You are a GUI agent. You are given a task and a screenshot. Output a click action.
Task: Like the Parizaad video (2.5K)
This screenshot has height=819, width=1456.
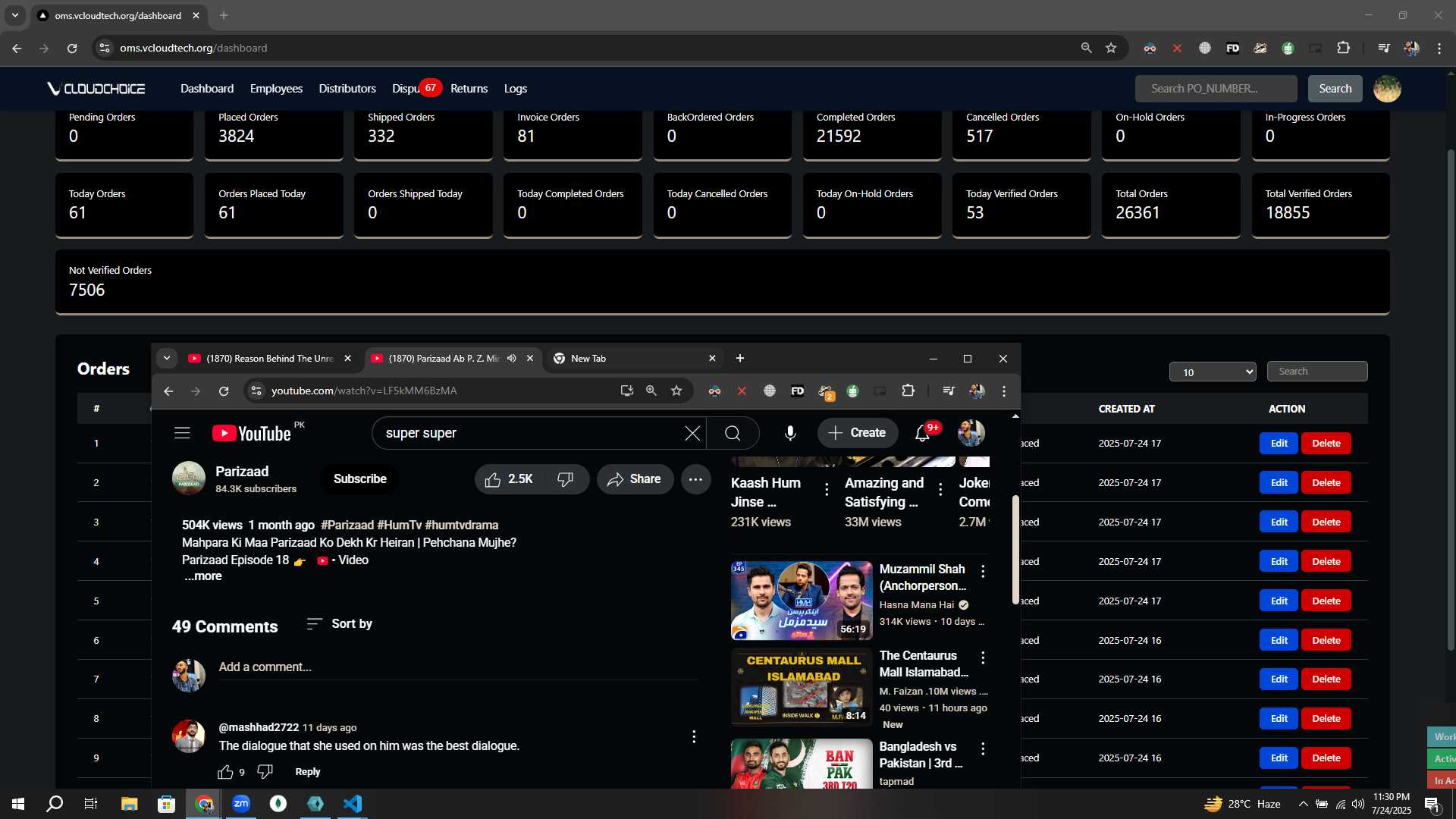[x=509, y=479]
